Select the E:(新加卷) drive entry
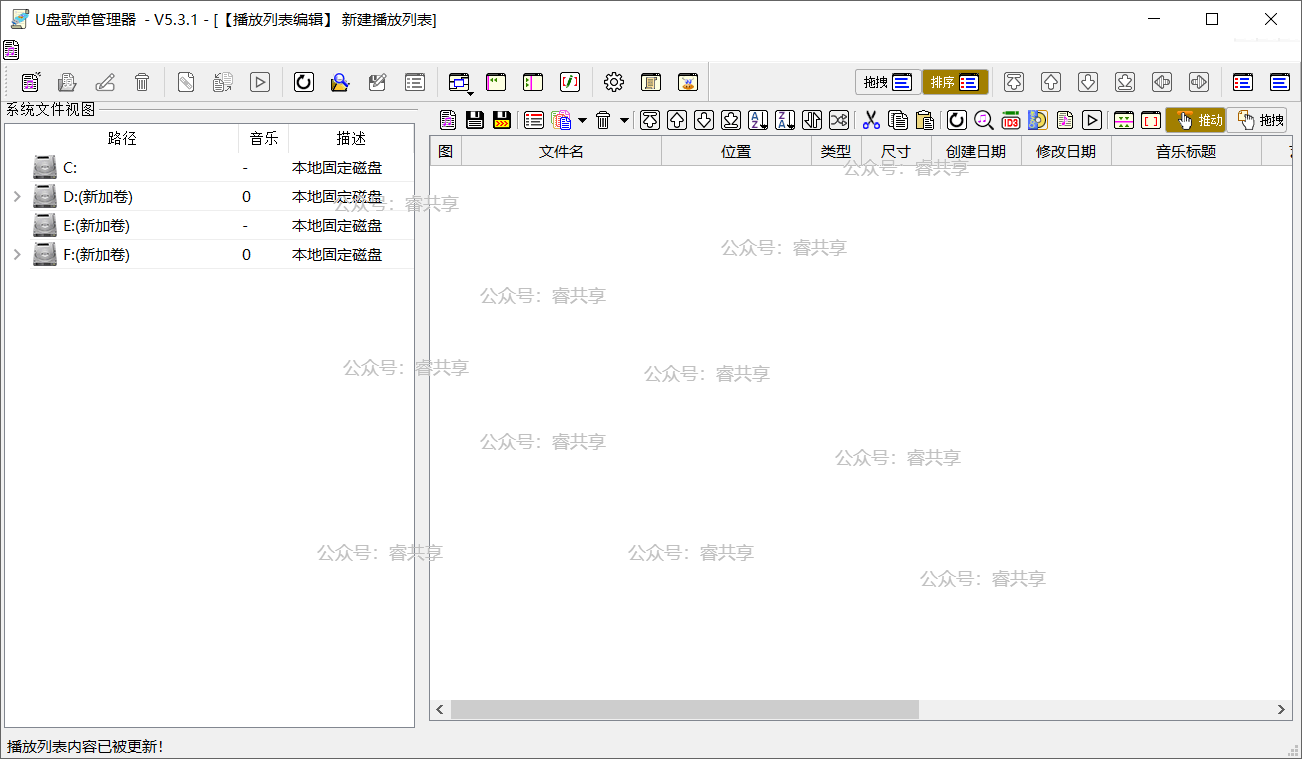The image size is (1302, 759). pos(96,226)
